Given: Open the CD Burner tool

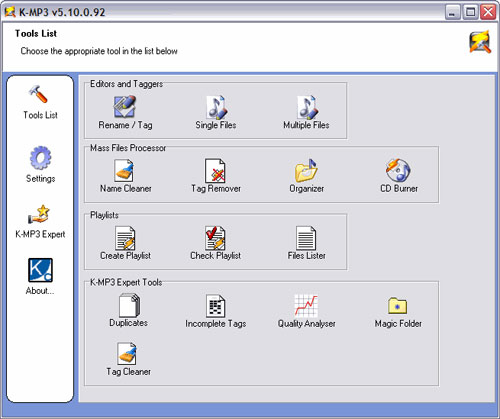Looking at the screenshot, I should pyautogui.click(x=399, y=176).
